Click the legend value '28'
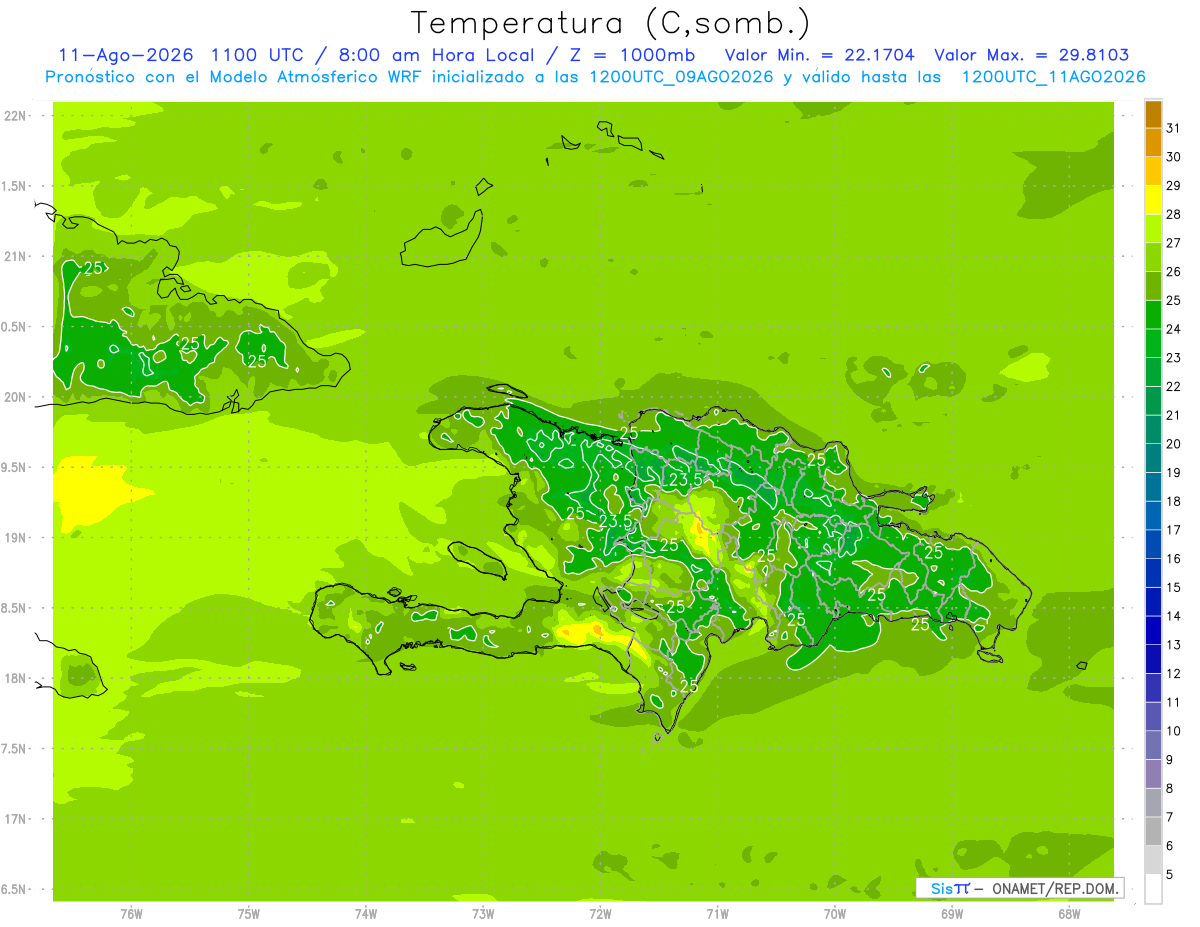This screenshot has width=1200, height=927. (1174, 214)
